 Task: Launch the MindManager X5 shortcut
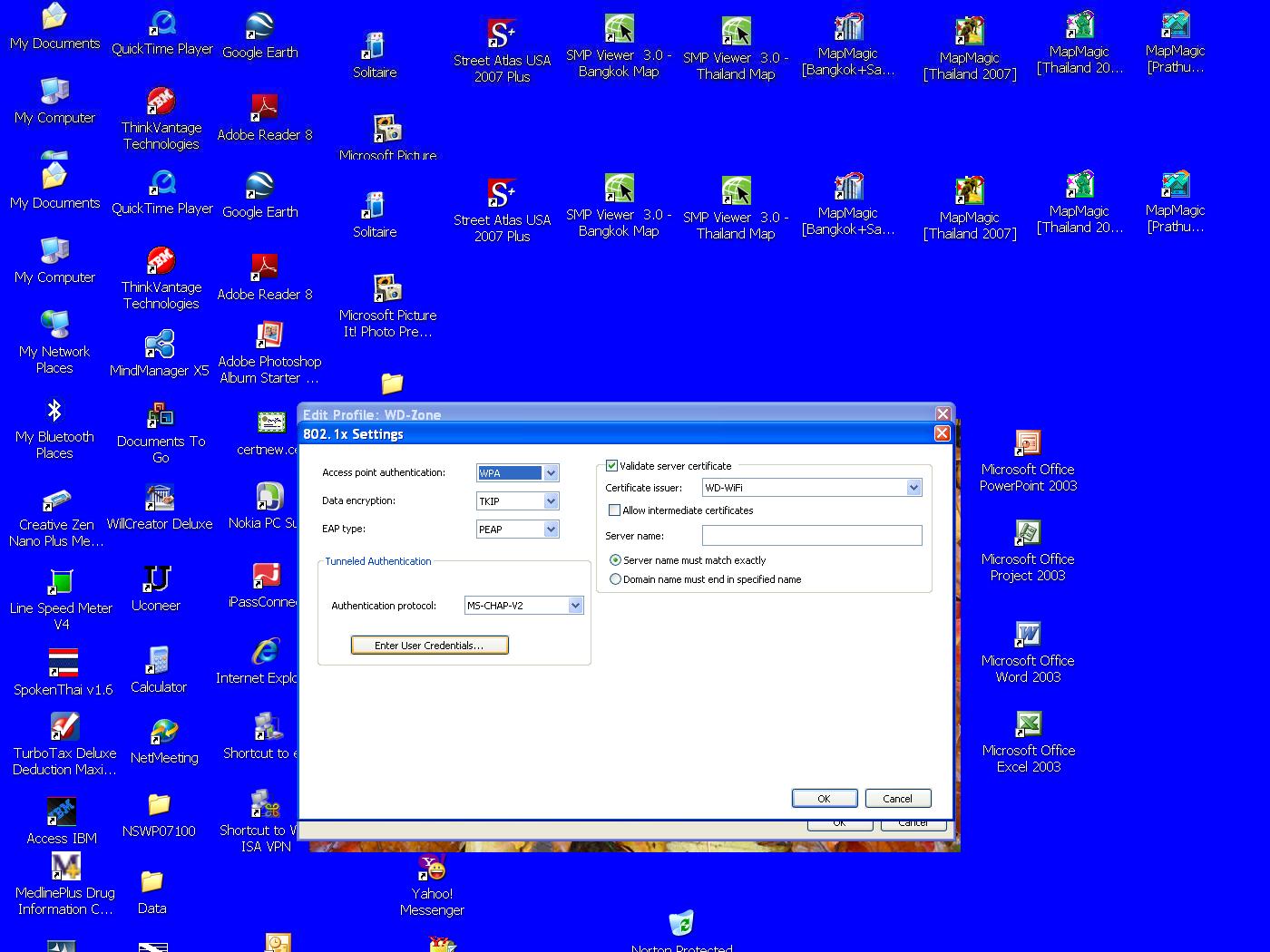pyautogui.click(x=160, y=345)
